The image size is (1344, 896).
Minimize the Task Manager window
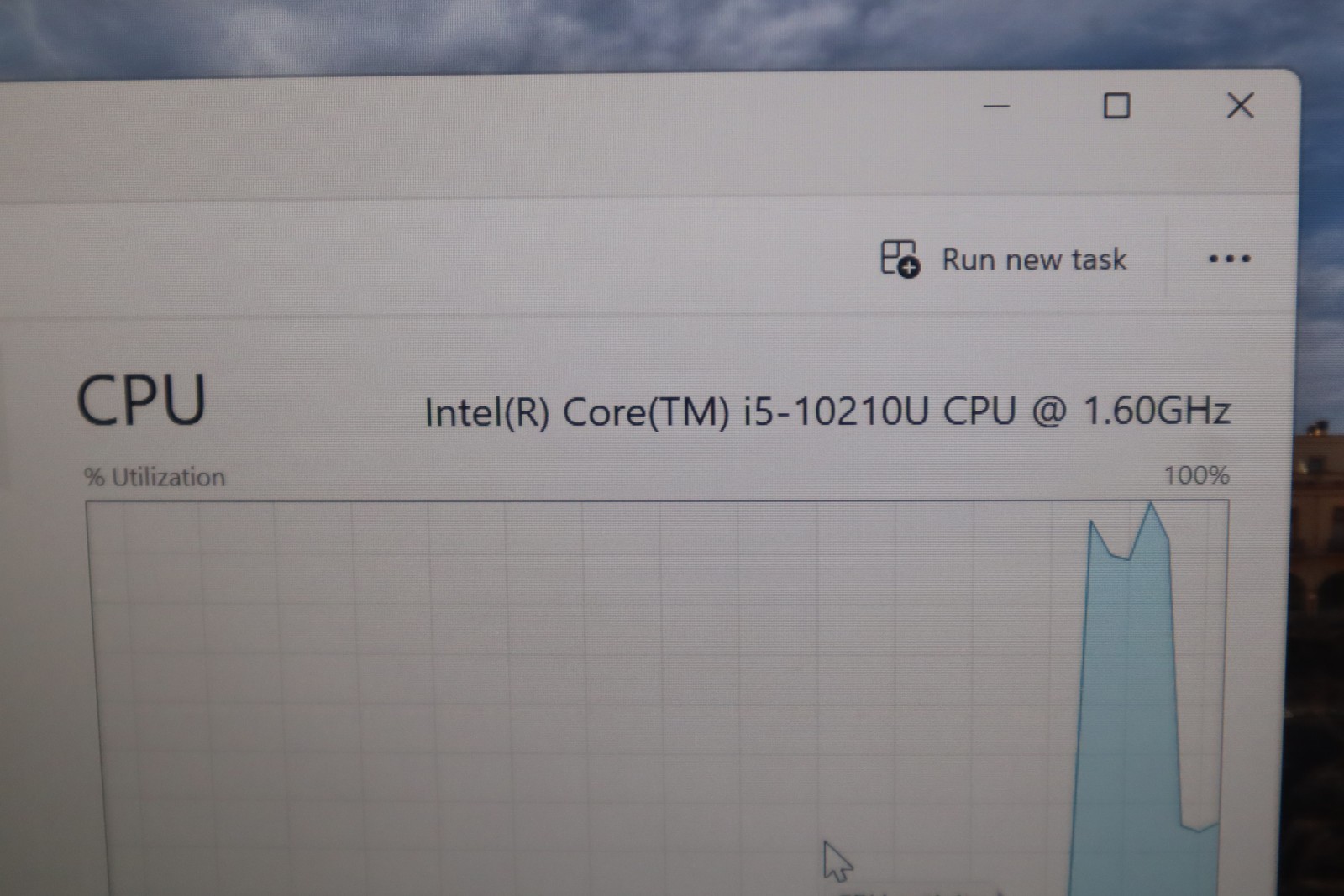[996, 107]
